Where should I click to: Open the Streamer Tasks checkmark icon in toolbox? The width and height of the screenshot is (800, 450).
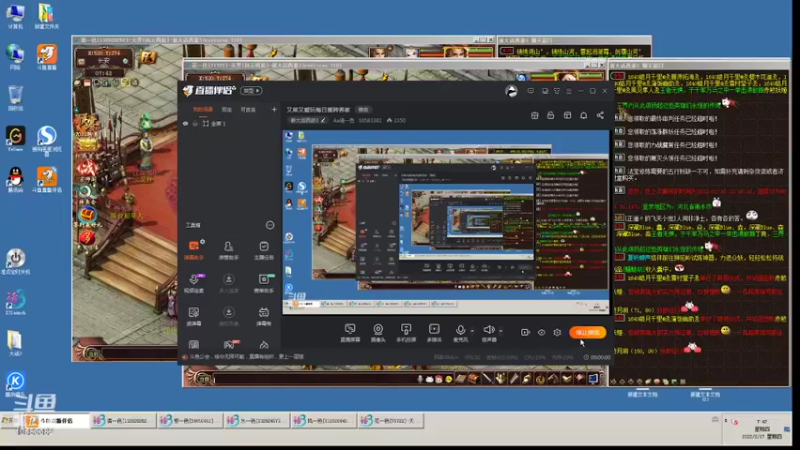click(x=264, y=249)
